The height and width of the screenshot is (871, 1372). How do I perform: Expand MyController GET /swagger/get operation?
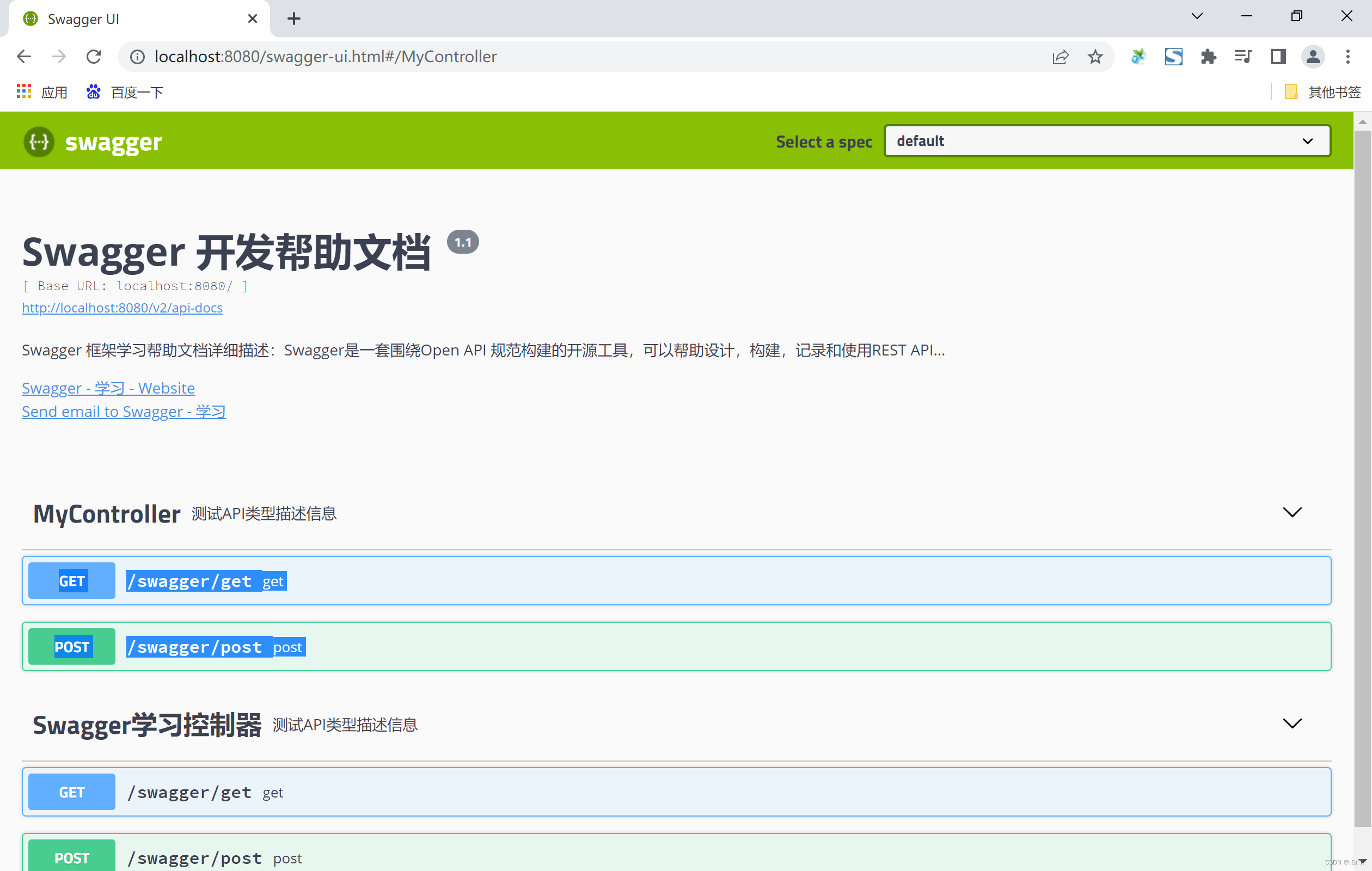[x=676, y=580]
